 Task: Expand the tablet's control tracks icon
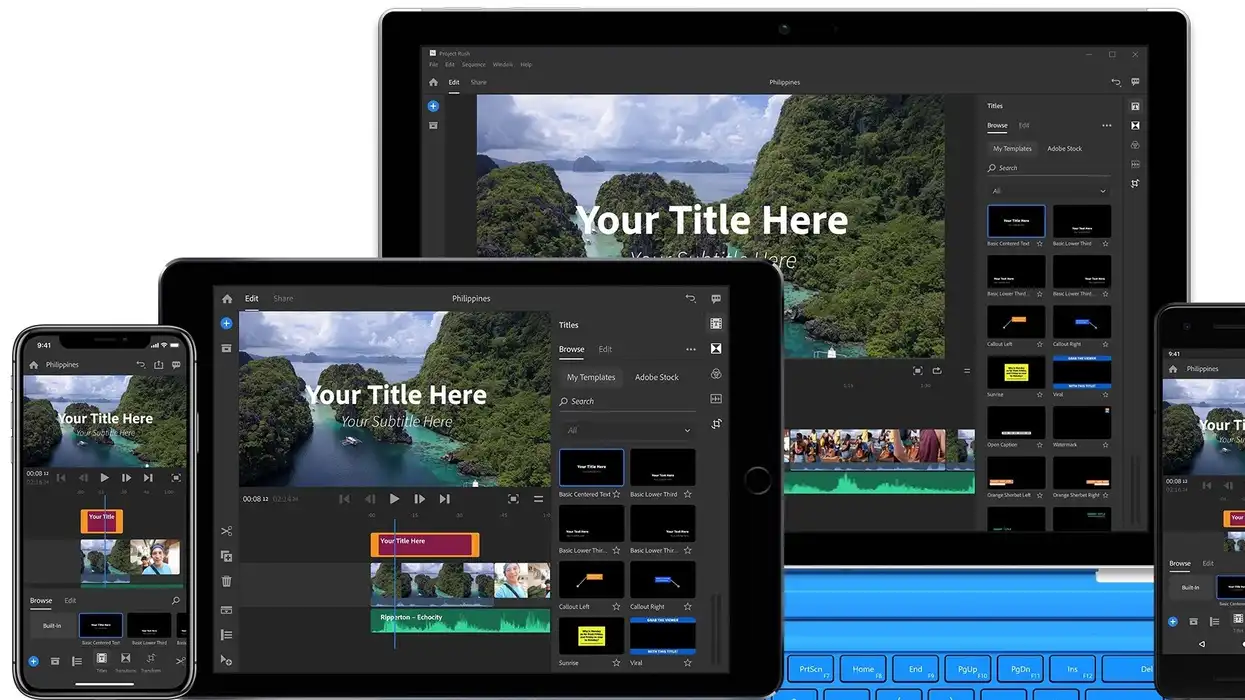pyautogui.click(x=226, y=634)
